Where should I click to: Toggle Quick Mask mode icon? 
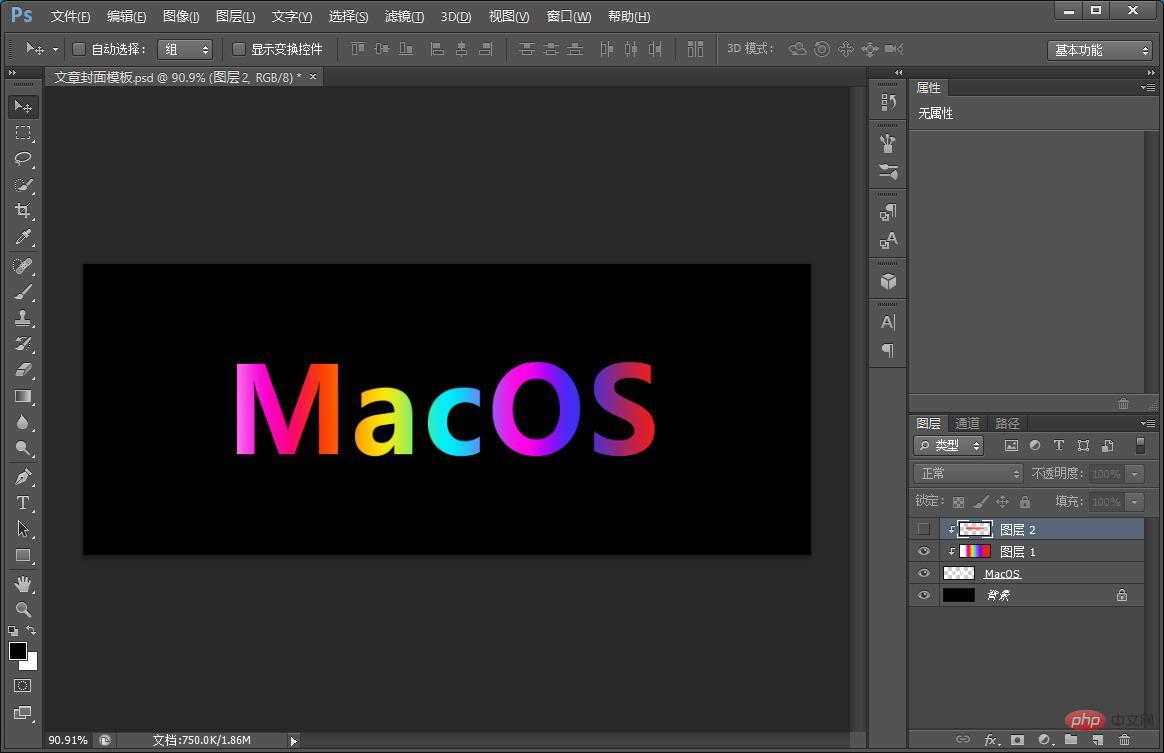(x=23, y=685)
